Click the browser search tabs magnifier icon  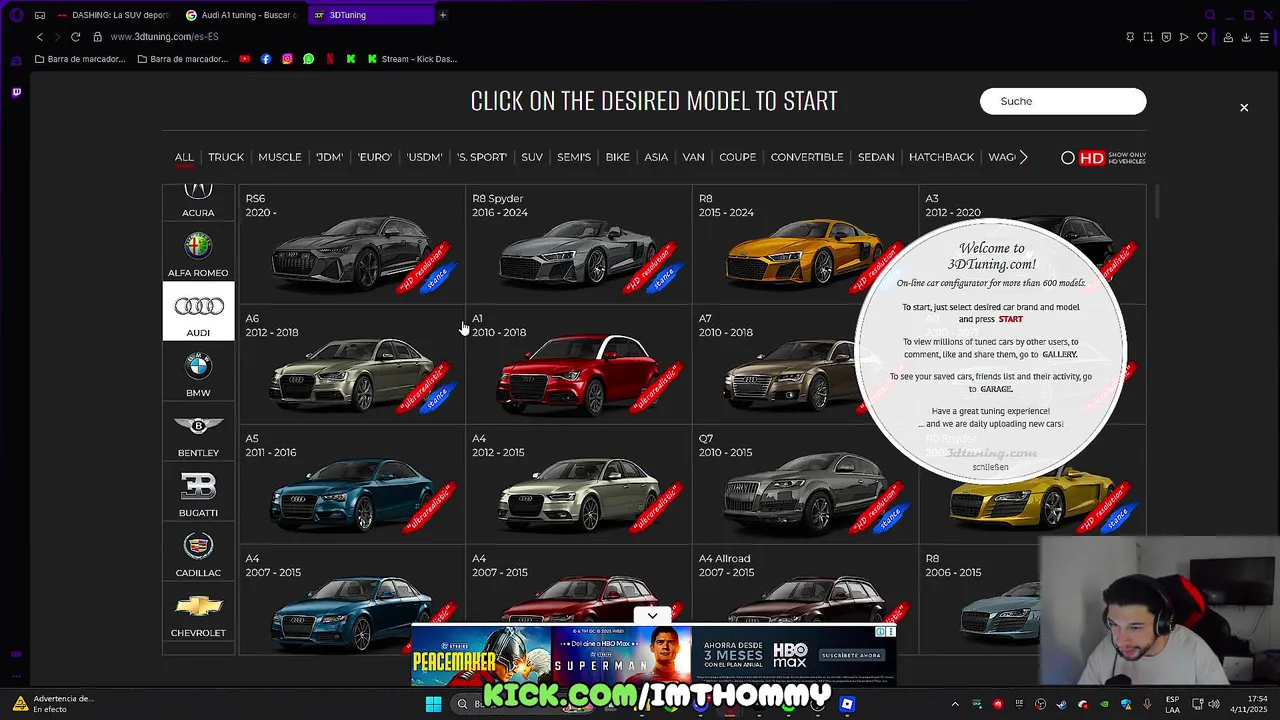(x=1210, y=15)
